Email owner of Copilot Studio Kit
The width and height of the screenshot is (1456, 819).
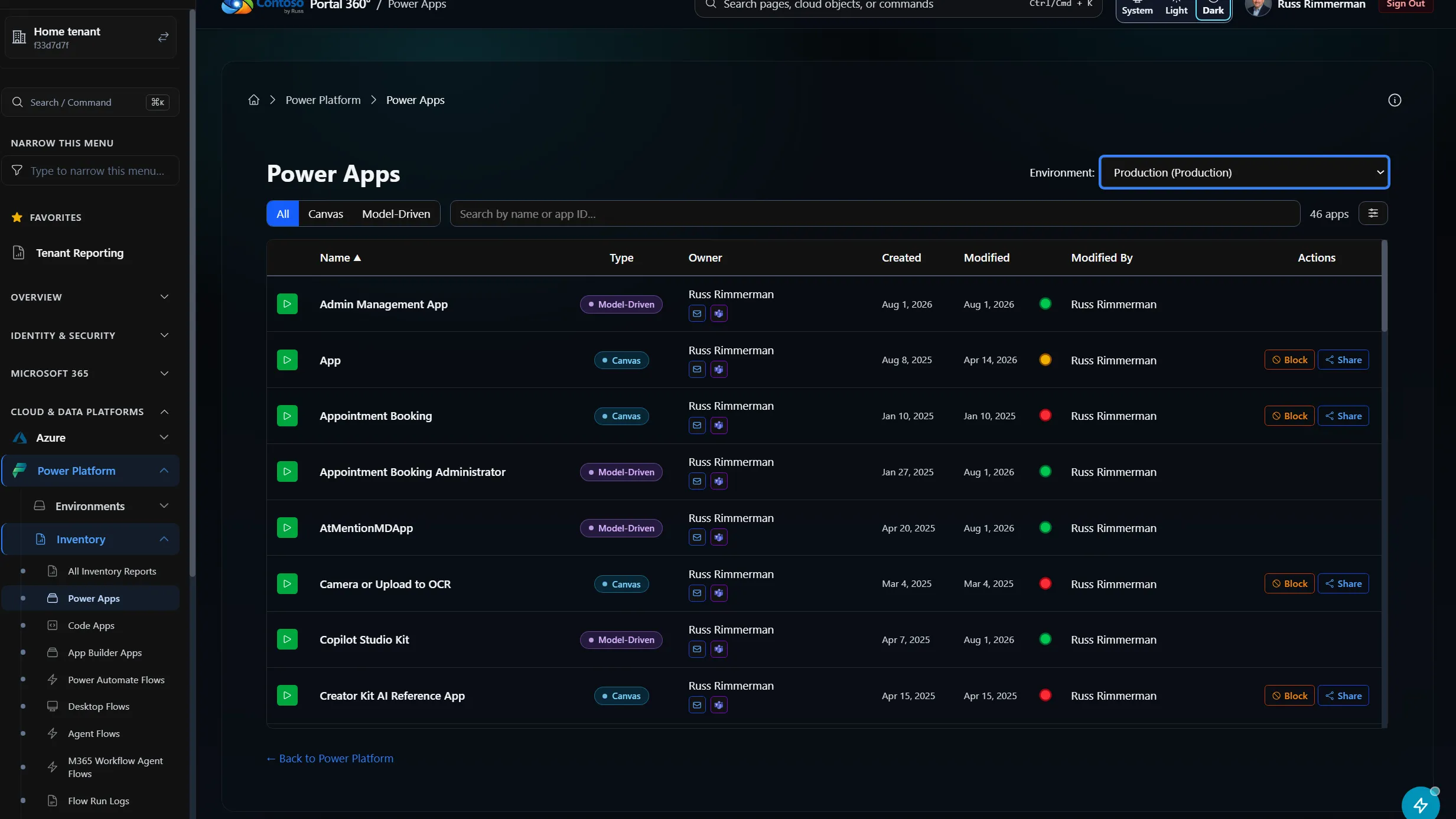coord(697,649)
